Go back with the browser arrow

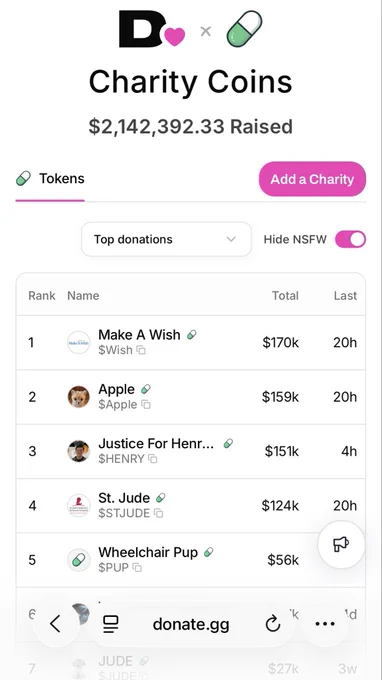click(x=55, y=624)
